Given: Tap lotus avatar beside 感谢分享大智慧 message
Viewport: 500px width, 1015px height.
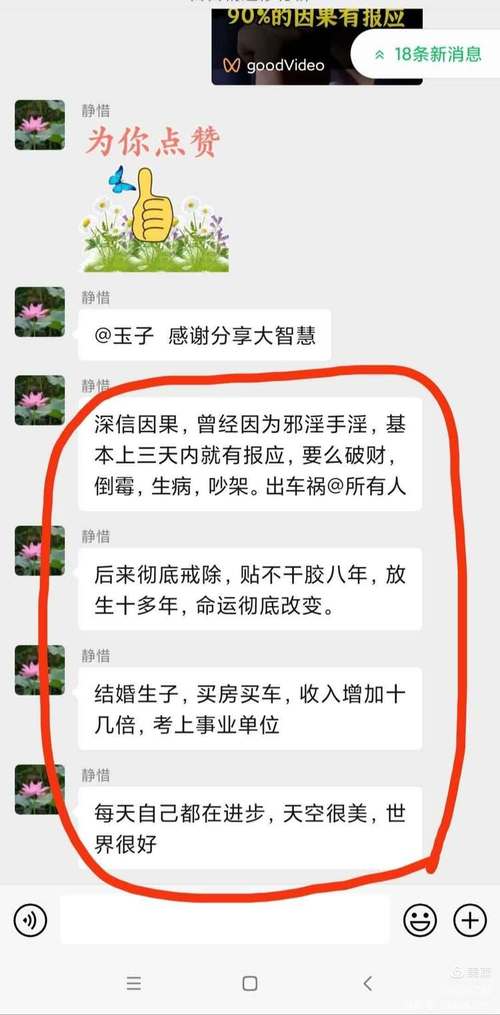Looking at the screenshot, I should pyautogui.click(x=40, y=312).
